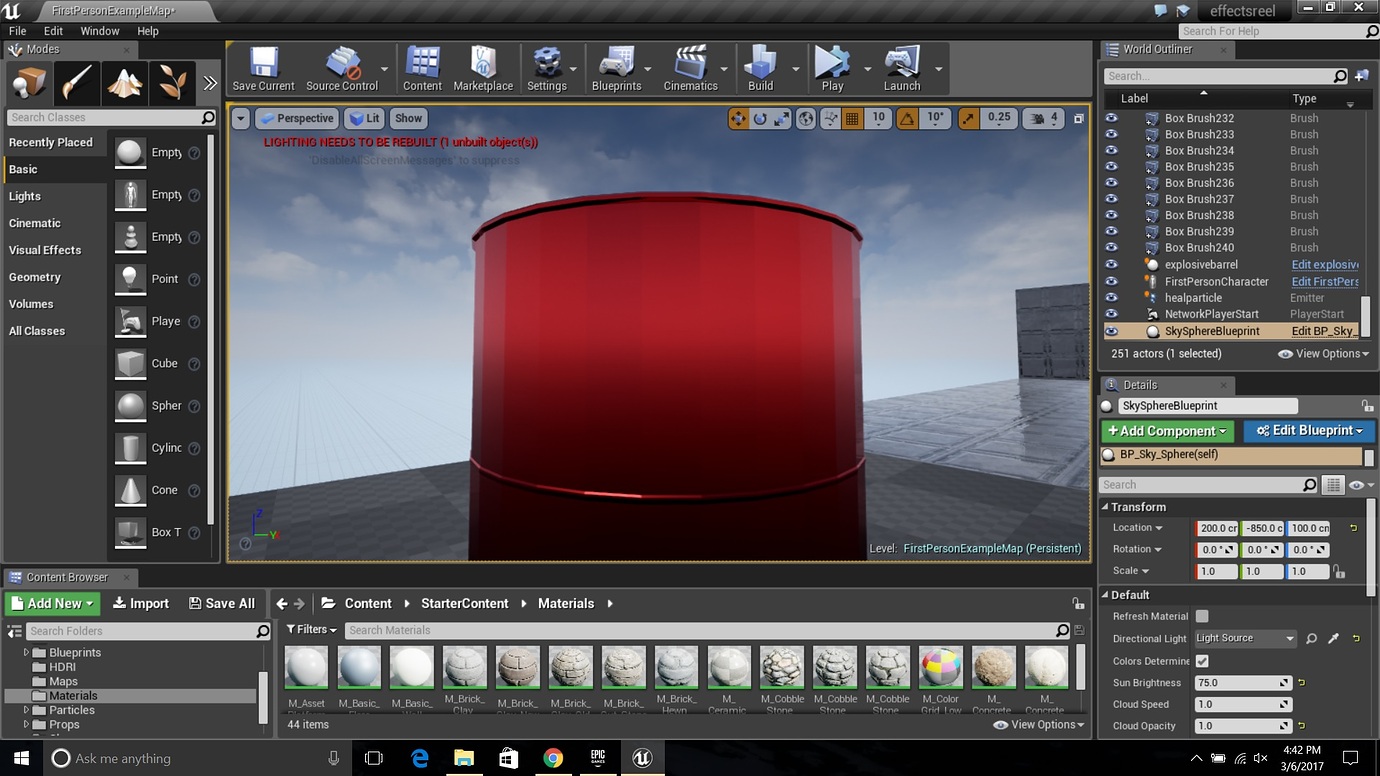Click the scale gizmo icon in viewport
This screenshot has height=776, width=1380.
pos(782,118)
